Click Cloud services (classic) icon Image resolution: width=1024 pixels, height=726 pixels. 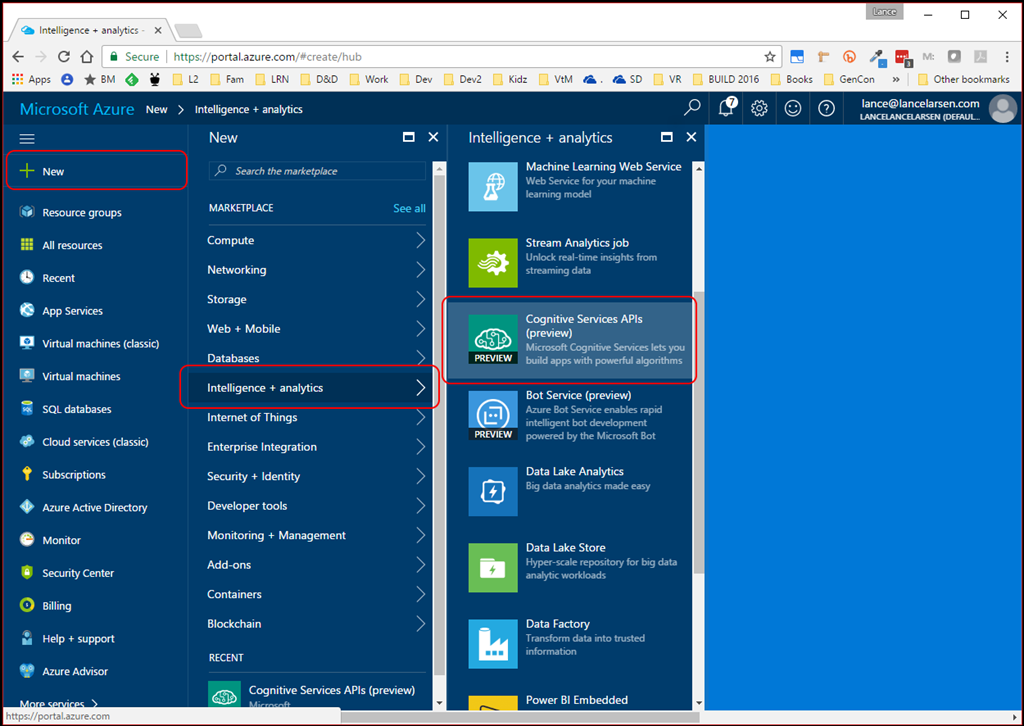click(x=27, y=441)
